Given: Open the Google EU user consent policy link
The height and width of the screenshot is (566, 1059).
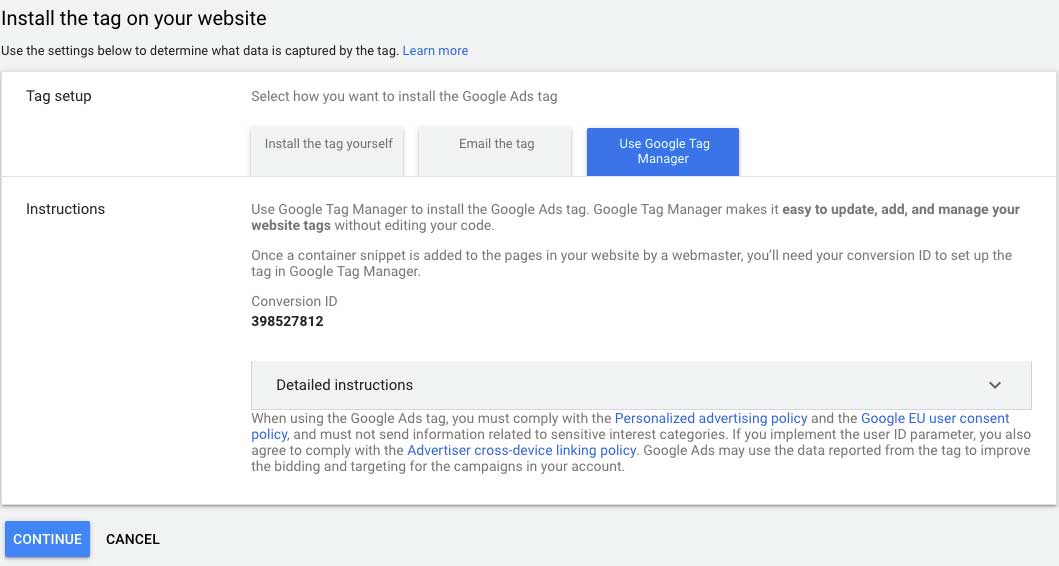Looking at the screenshot, I should coord(935,418).
